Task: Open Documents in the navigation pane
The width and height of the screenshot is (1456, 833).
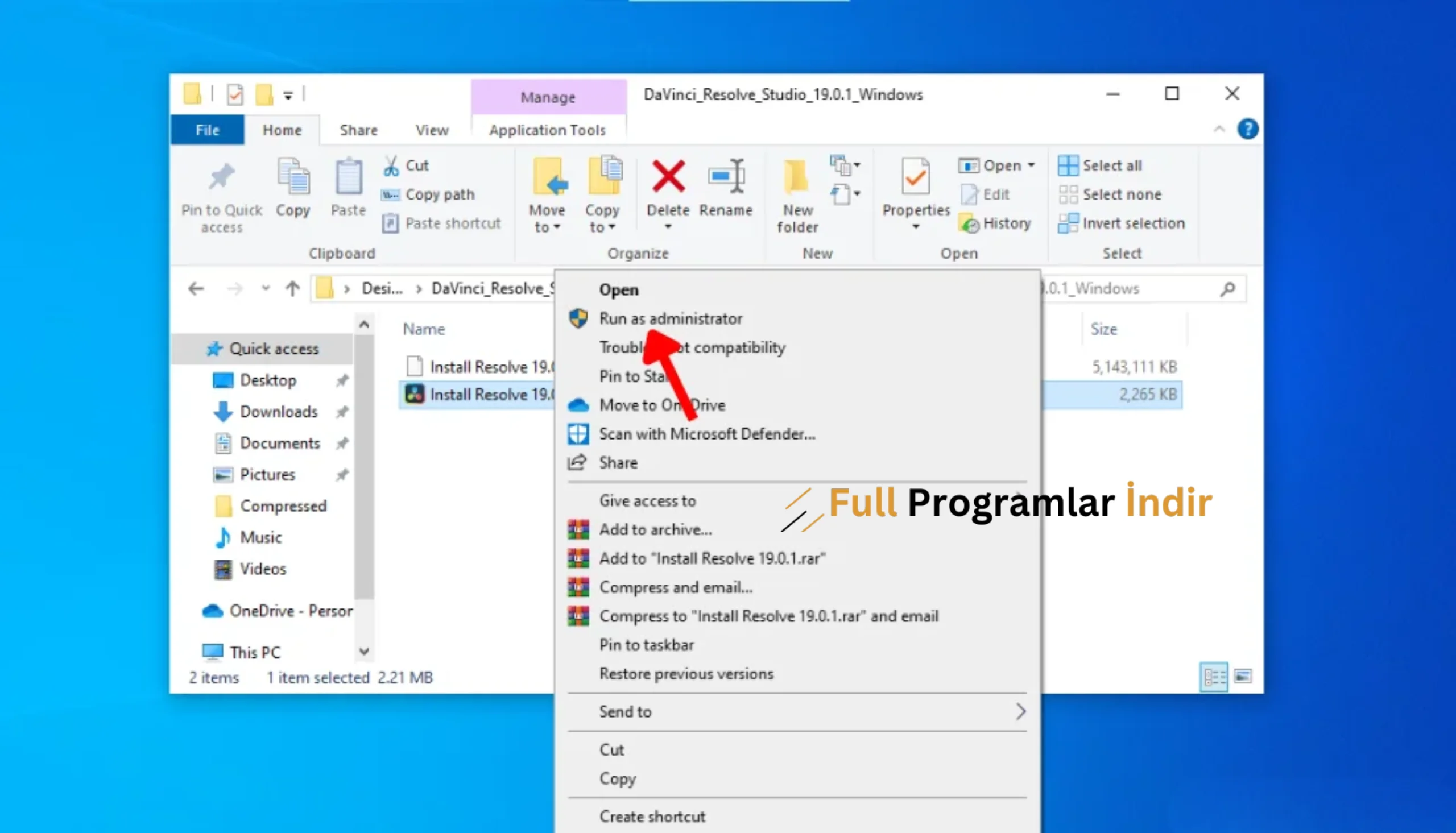Action: pos(280,444)
